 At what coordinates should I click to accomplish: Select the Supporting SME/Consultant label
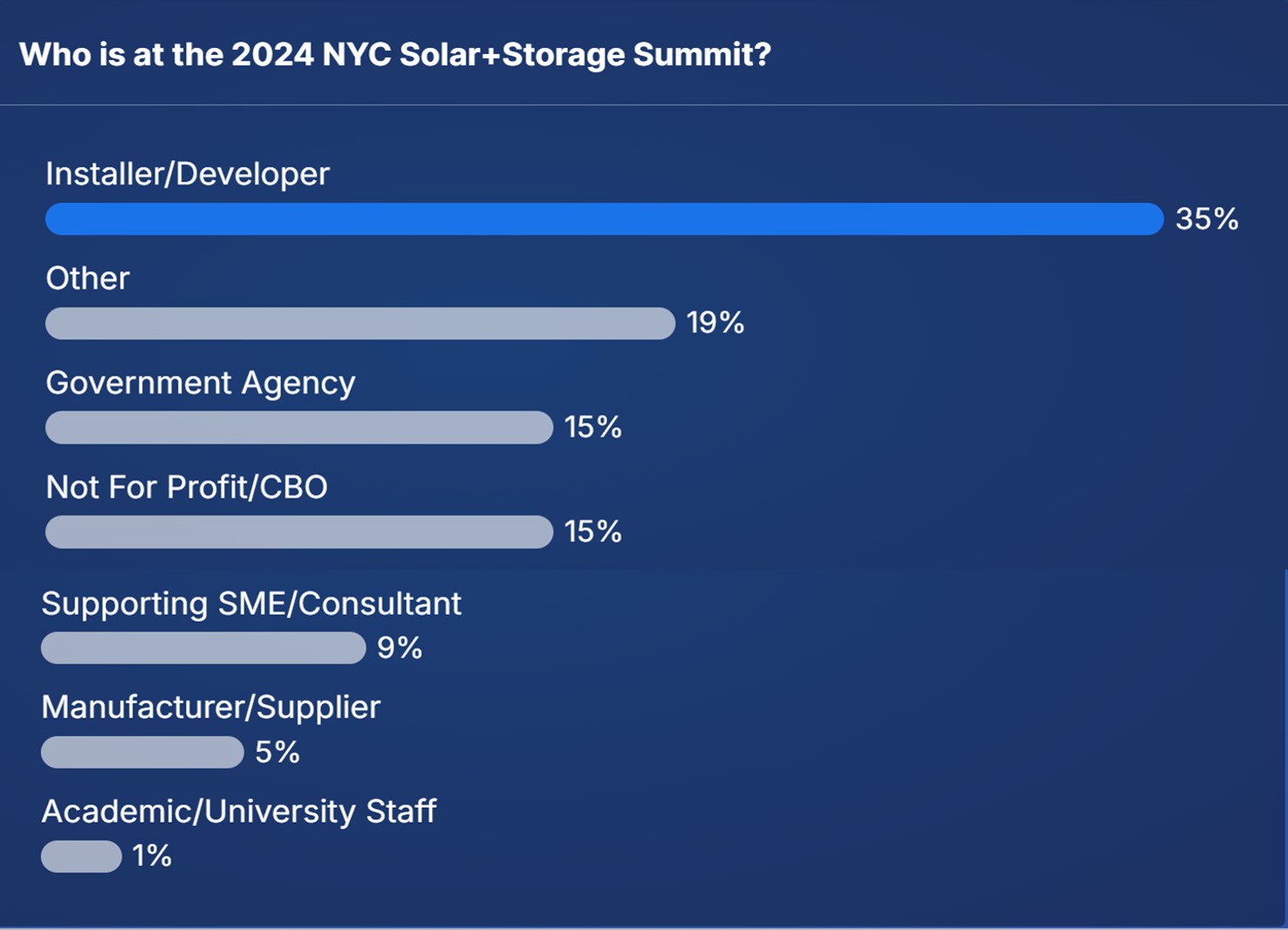click(251, 605)
